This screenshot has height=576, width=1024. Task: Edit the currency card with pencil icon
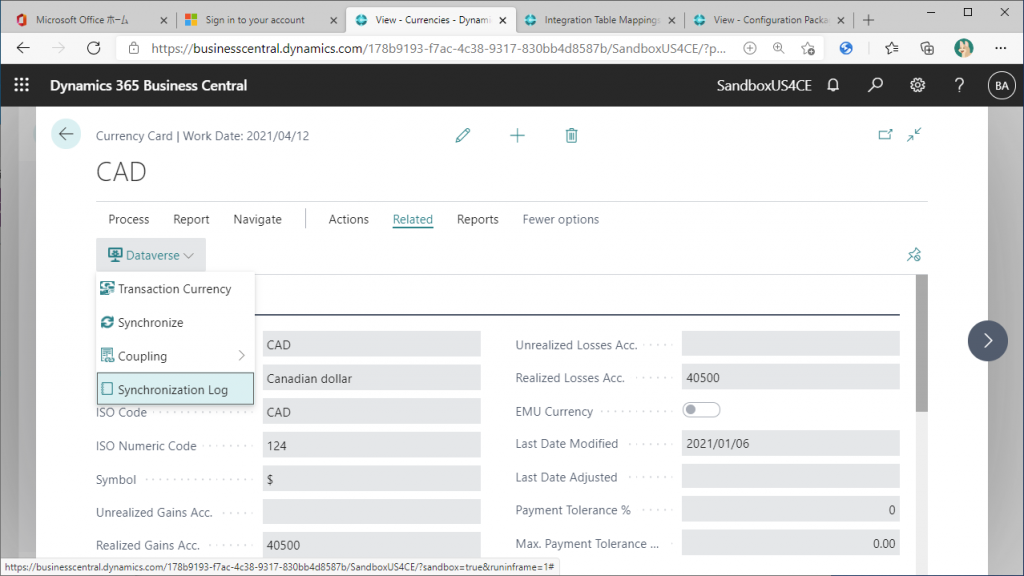click(x=463, y=135)
